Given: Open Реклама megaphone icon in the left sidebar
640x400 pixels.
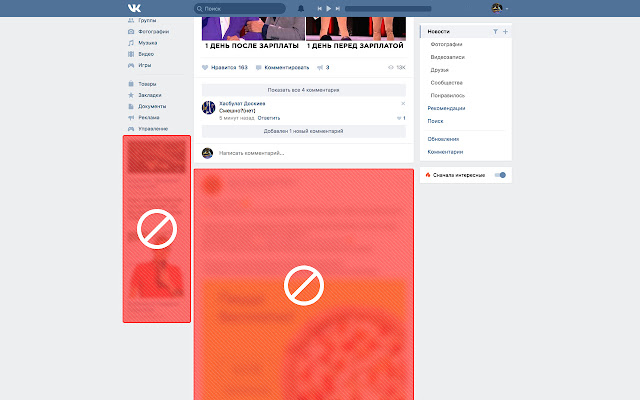Looking at the screenshot, I should tap(131, 118).
